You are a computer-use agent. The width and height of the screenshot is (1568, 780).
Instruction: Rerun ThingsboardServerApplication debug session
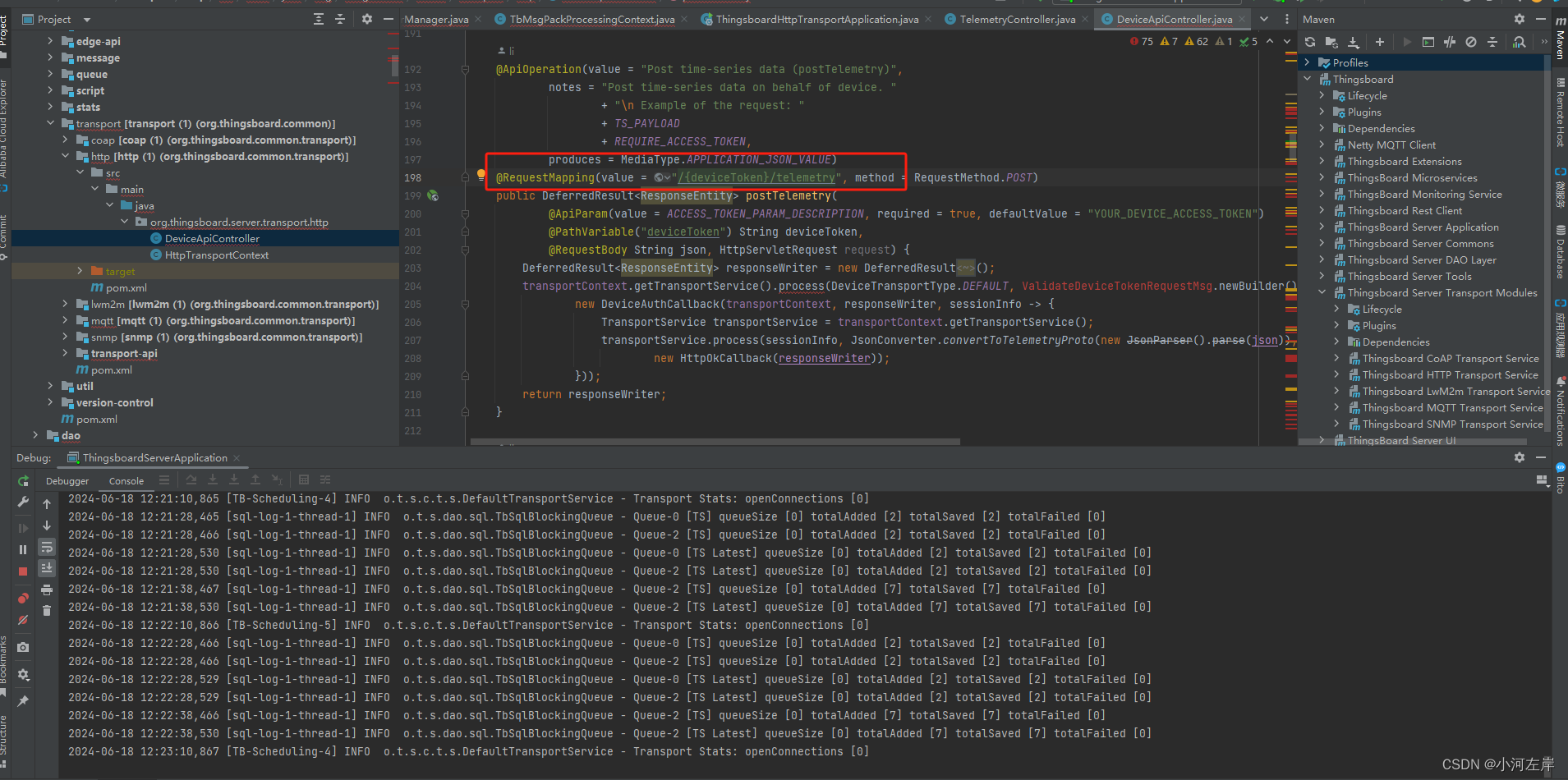pos(23,481)
